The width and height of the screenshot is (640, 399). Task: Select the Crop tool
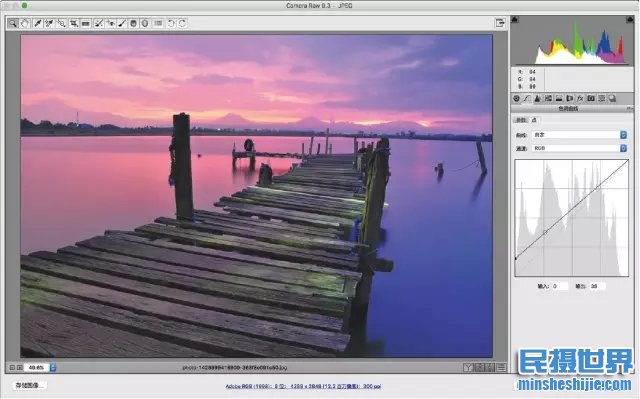coord(73,23)
